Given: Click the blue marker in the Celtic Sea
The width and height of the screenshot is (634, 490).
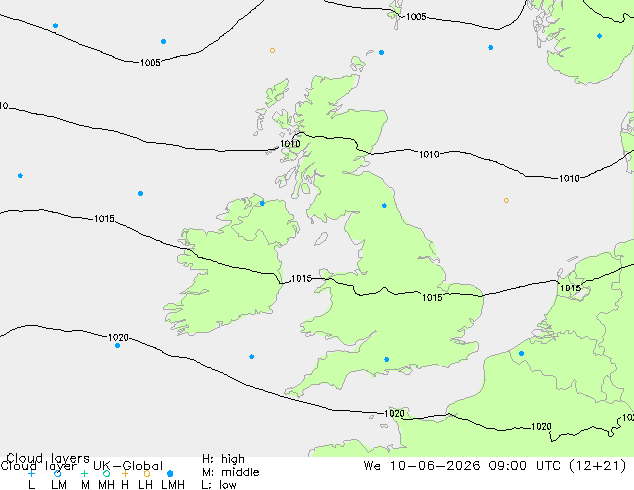Looking at the screenshot, I should pos(251,357).
